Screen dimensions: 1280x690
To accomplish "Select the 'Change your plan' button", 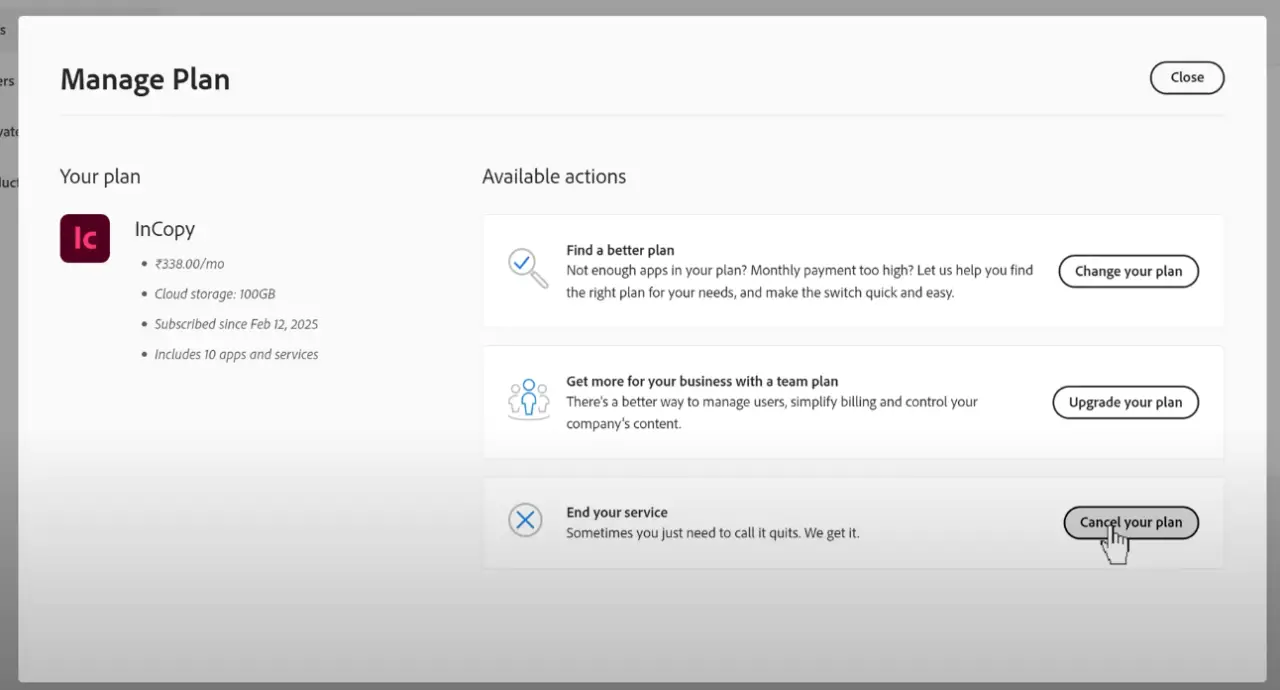I will coord(1128,271).
